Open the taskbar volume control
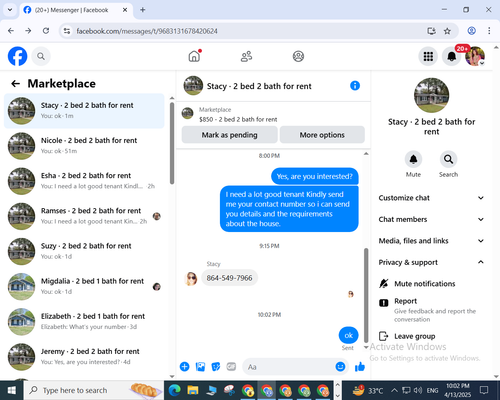This screenshot has width=500, height=400. tap(418, 390)
